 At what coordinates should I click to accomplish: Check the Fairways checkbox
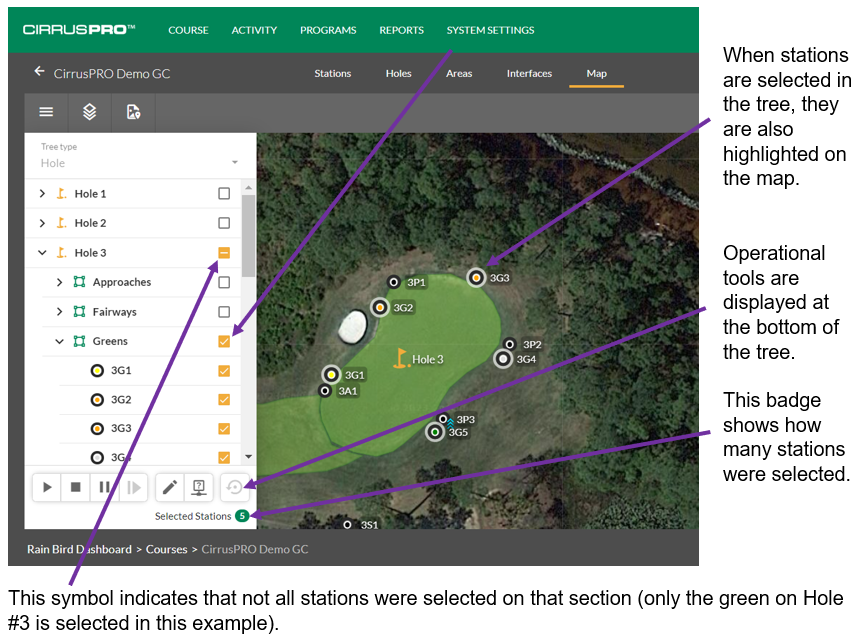[224, 312]
